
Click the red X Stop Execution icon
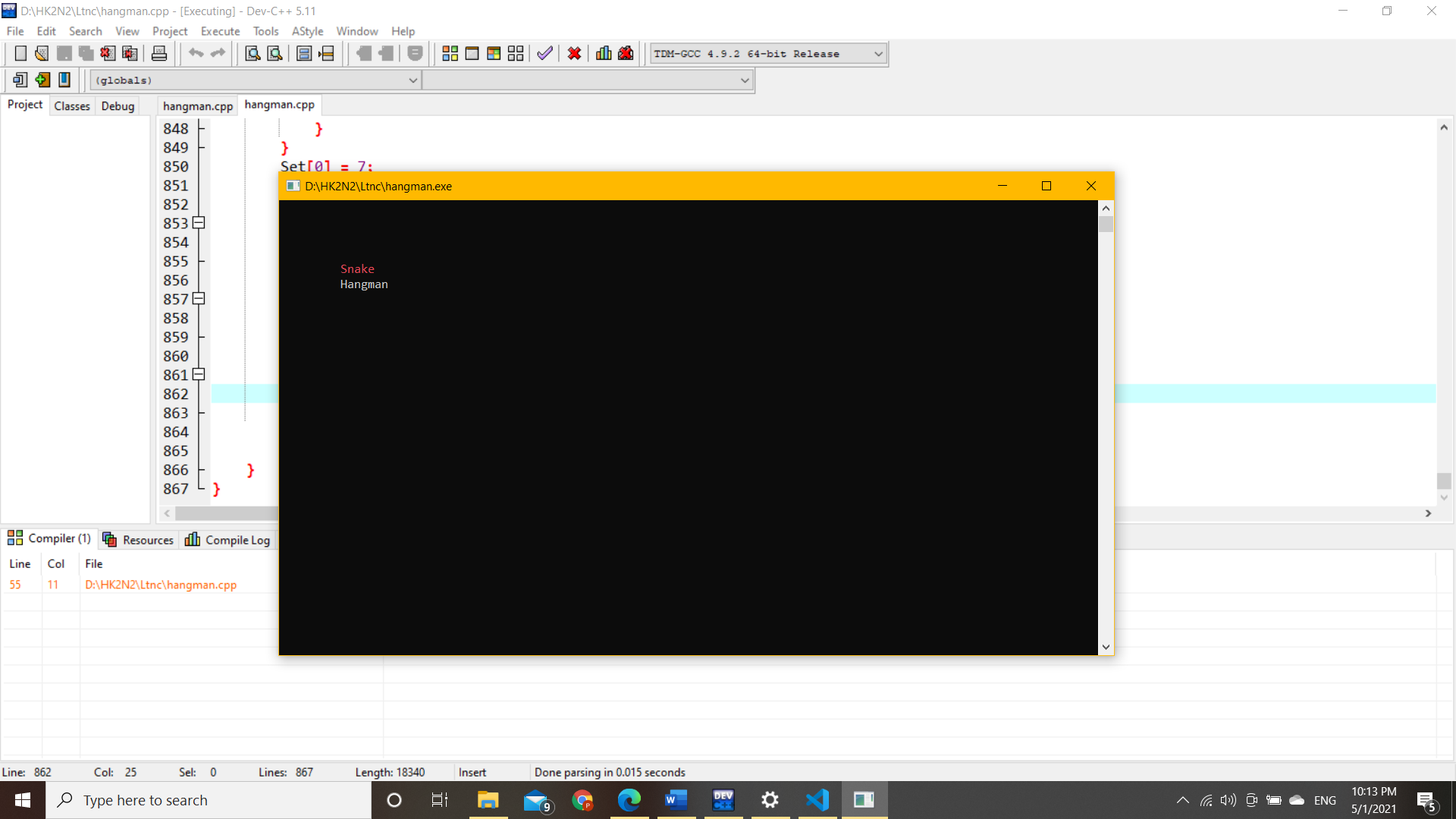(574, 53)
